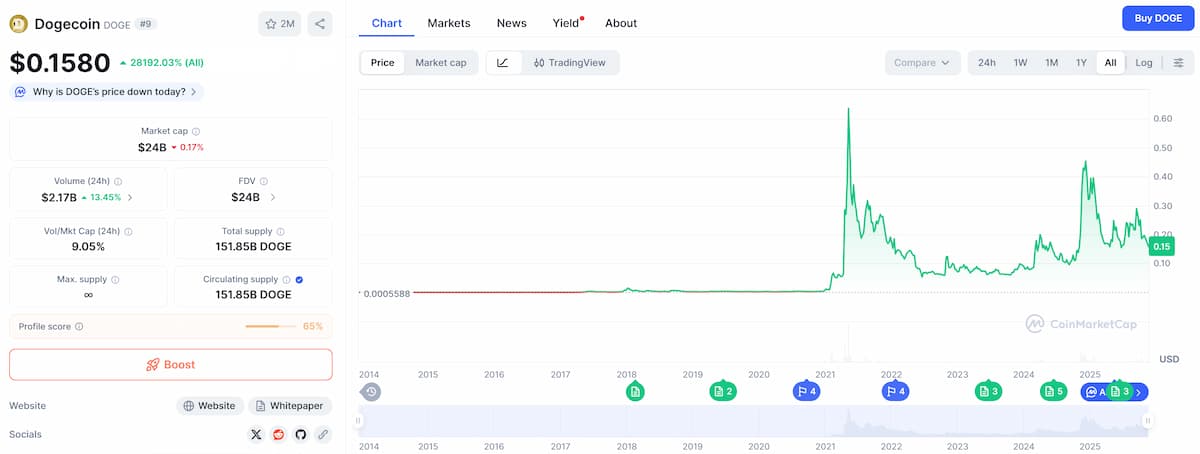Click the 0.15 current price tag
1200x454 pixels.
click(x=1161, y=246)
